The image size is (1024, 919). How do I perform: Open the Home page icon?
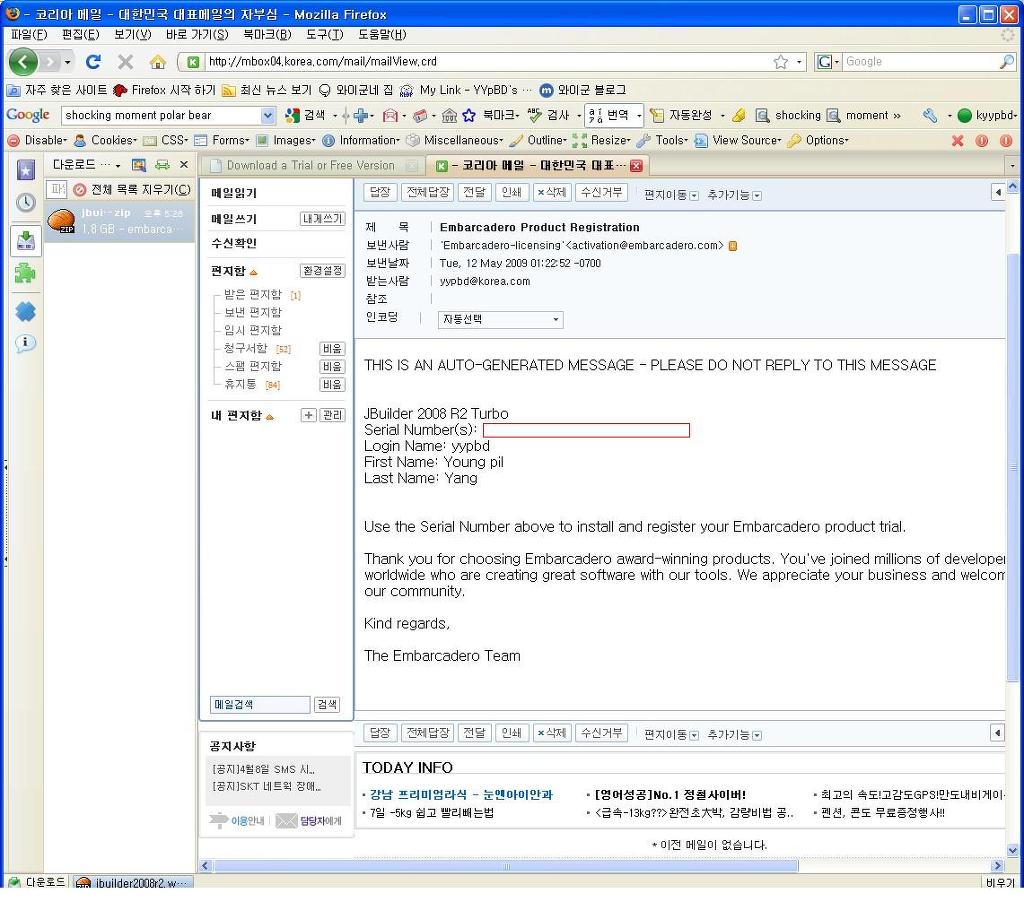(x=157, y=62)
